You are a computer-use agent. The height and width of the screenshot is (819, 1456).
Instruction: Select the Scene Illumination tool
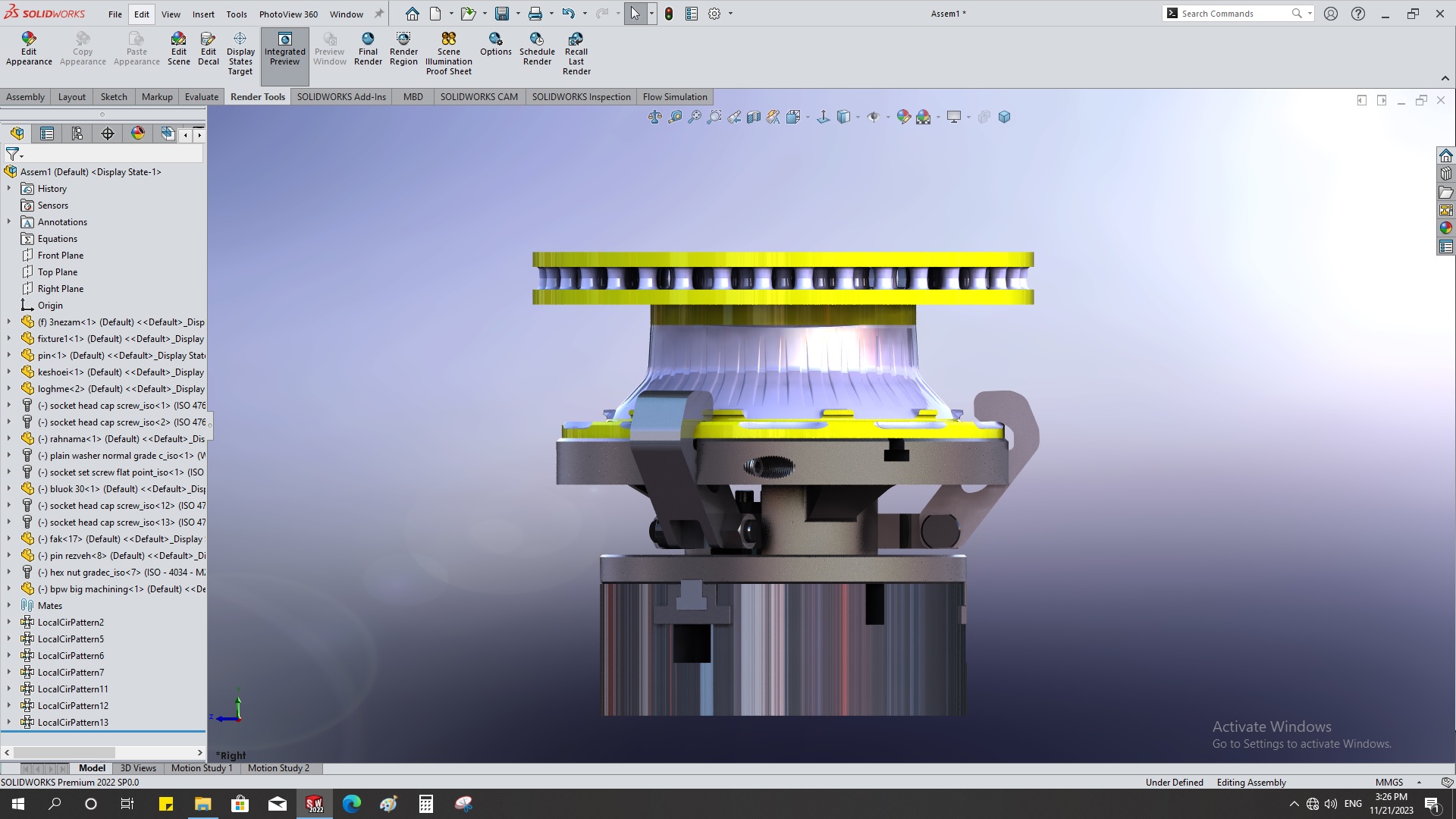[448, 51]
